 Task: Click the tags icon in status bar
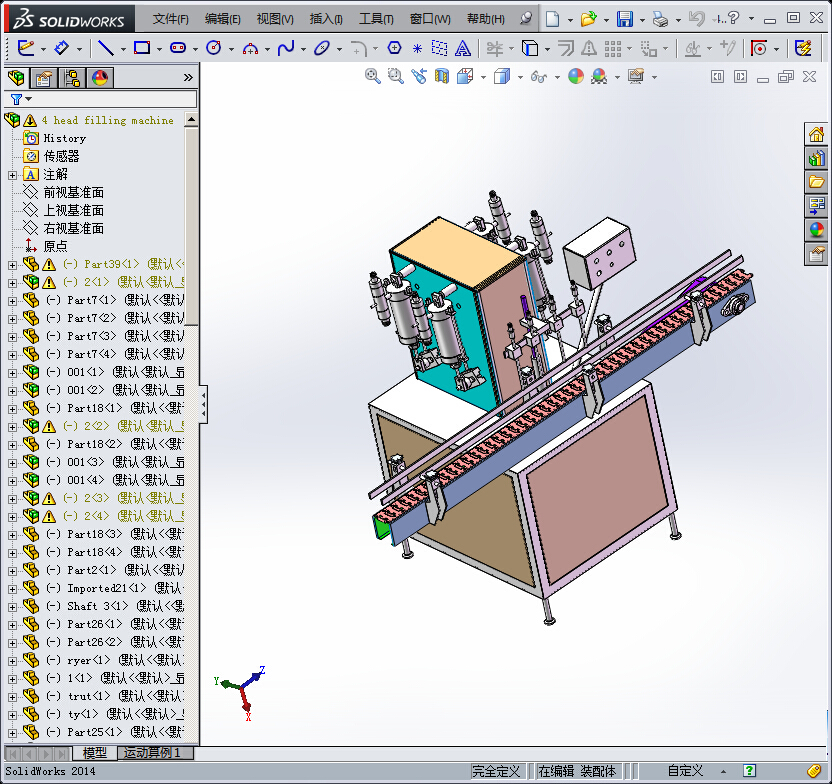coord(814,770)
